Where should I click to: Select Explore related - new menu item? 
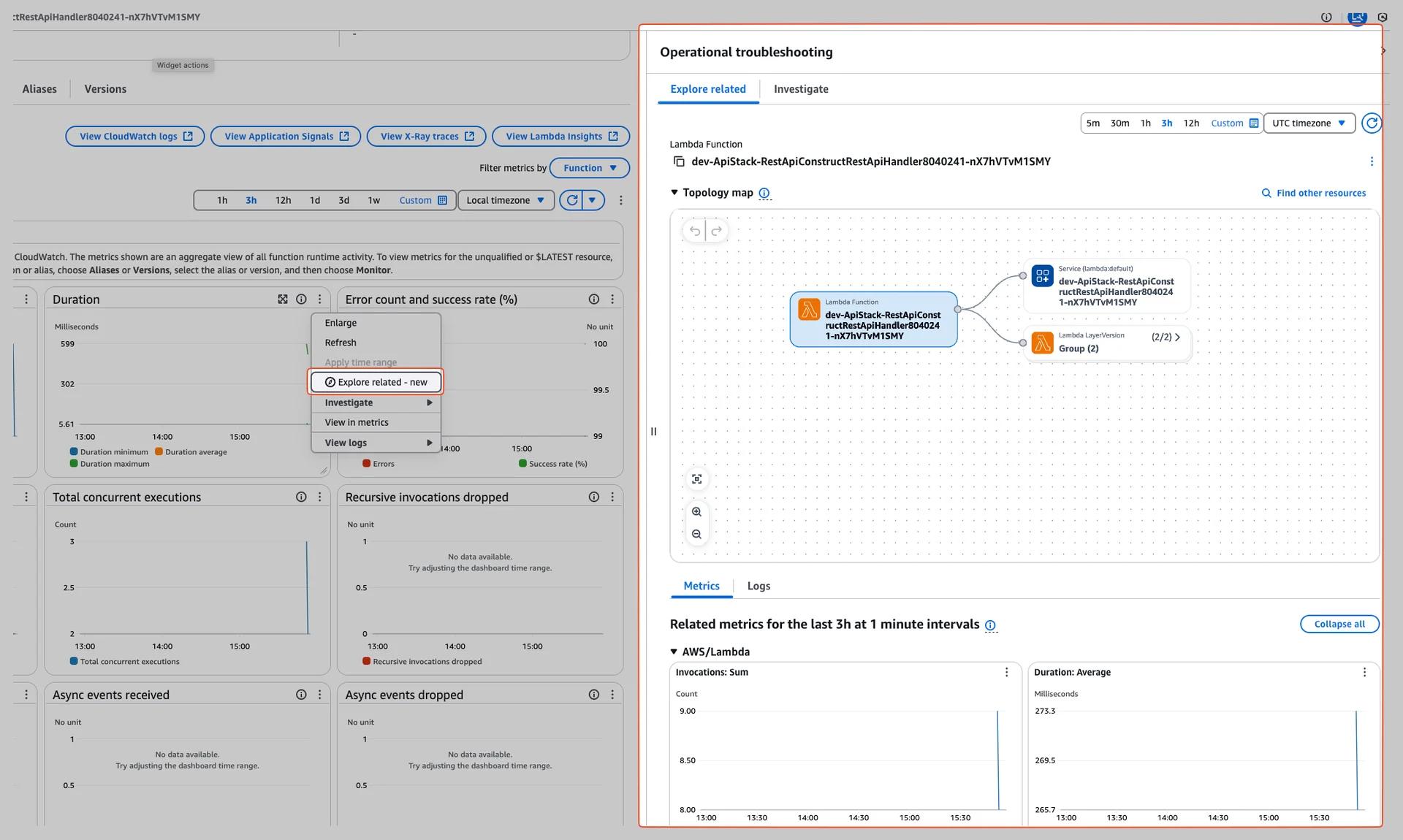click(376, 382)
